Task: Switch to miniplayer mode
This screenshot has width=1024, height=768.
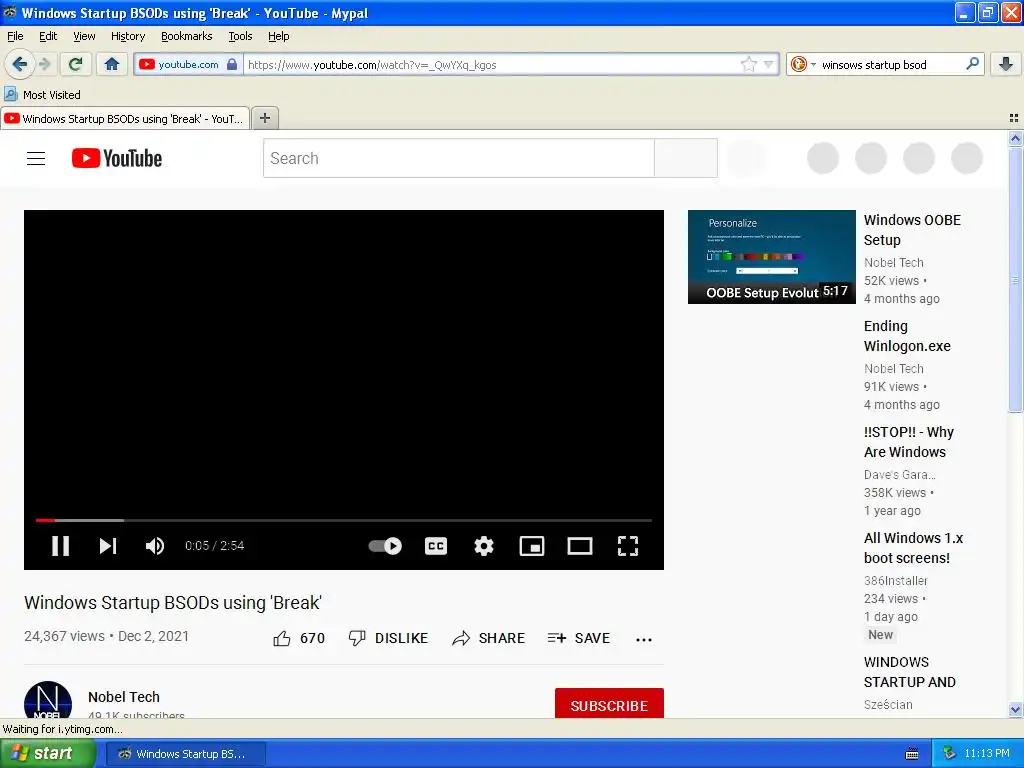Action: 532,546
